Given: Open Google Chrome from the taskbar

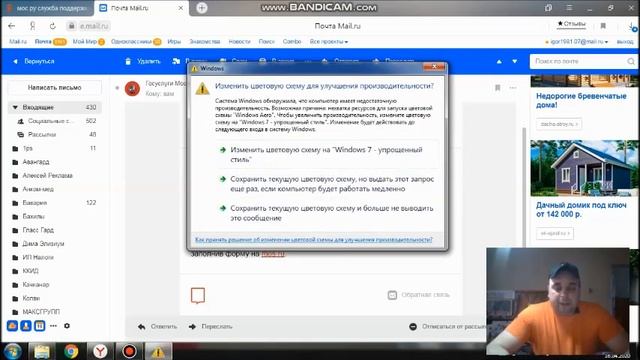Looking at the screenshot, I should point(71,351).
